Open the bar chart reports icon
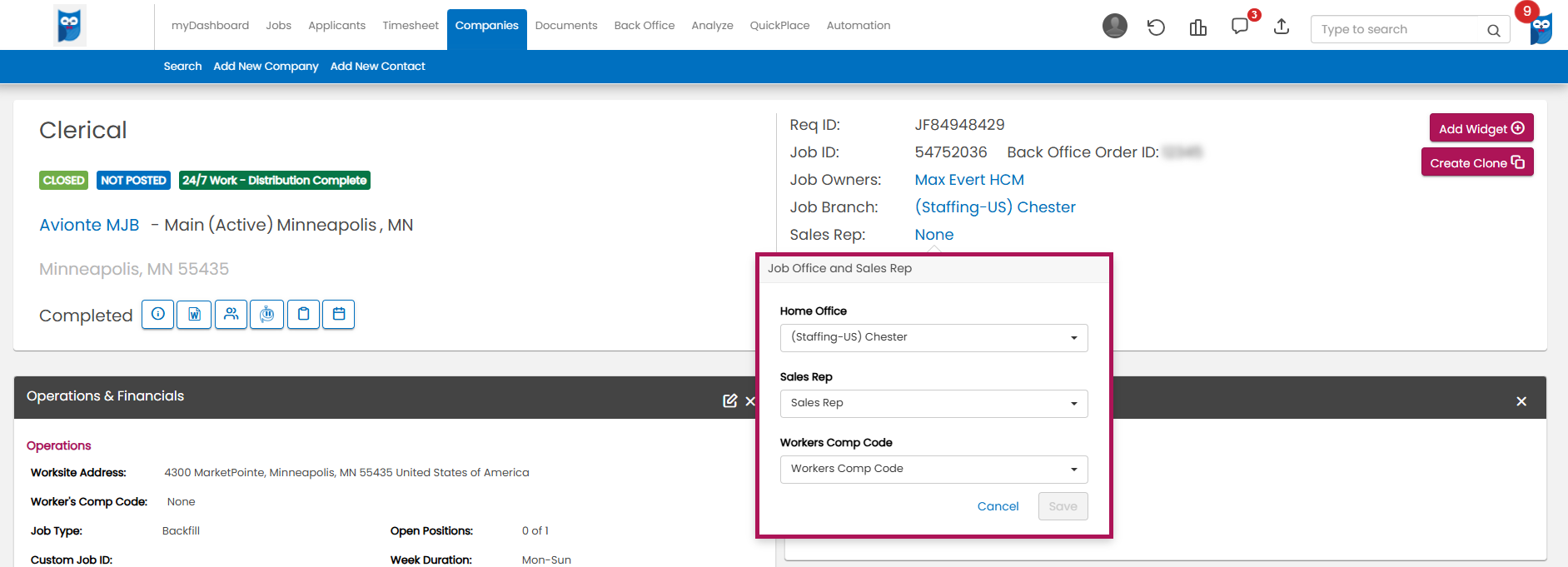 1198,27
